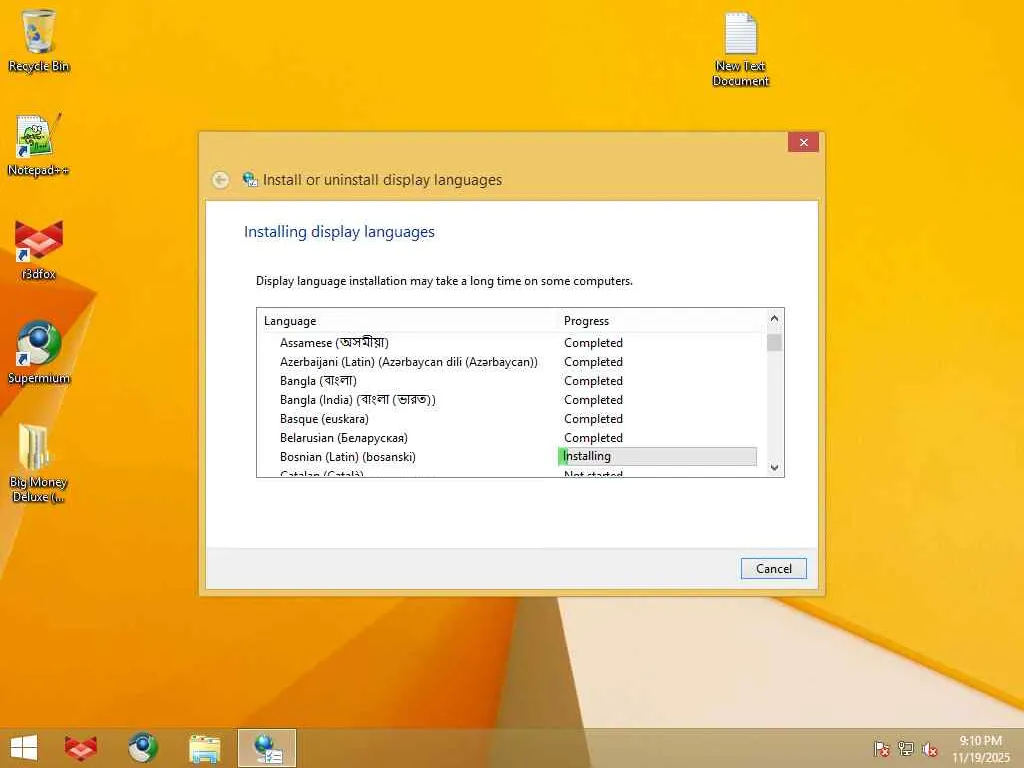Close the display languages dialog

pos(803,142)
